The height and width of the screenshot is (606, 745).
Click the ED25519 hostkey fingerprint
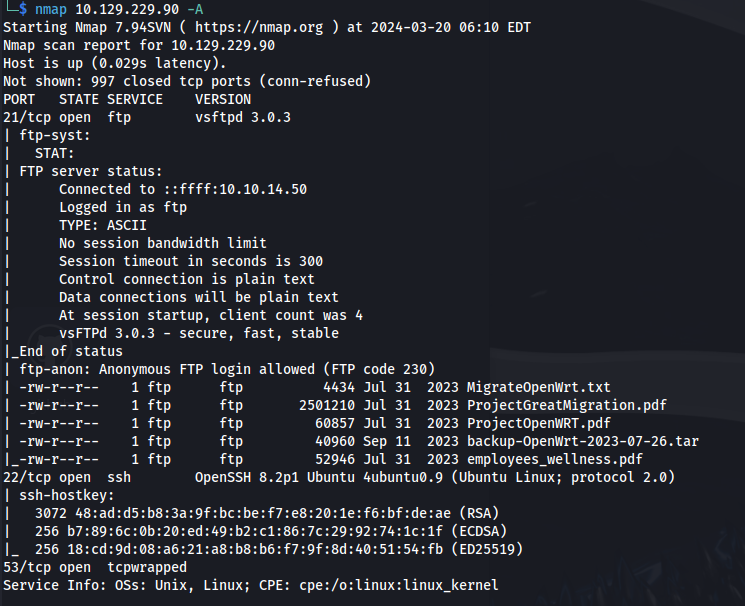(255, 549)
